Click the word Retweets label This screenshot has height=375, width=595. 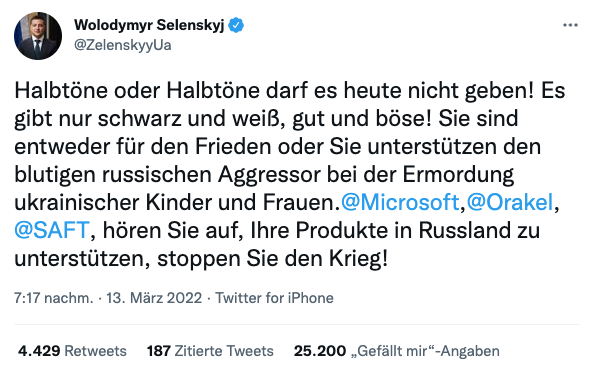[x=96, y=351]
